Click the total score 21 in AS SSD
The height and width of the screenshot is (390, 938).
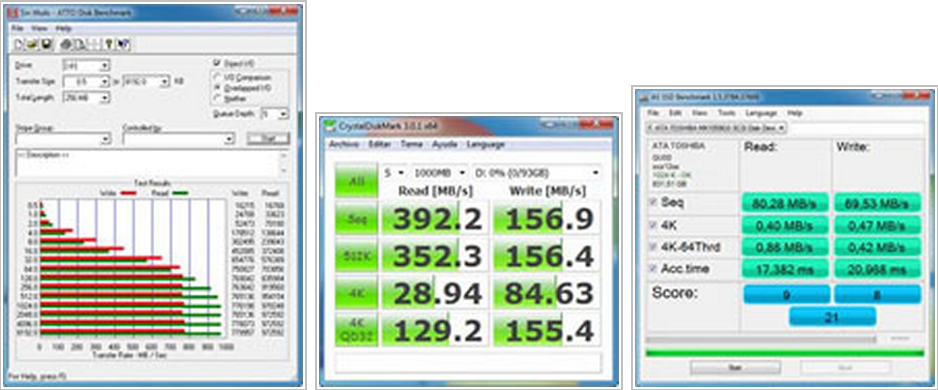[x=832, y=316]
